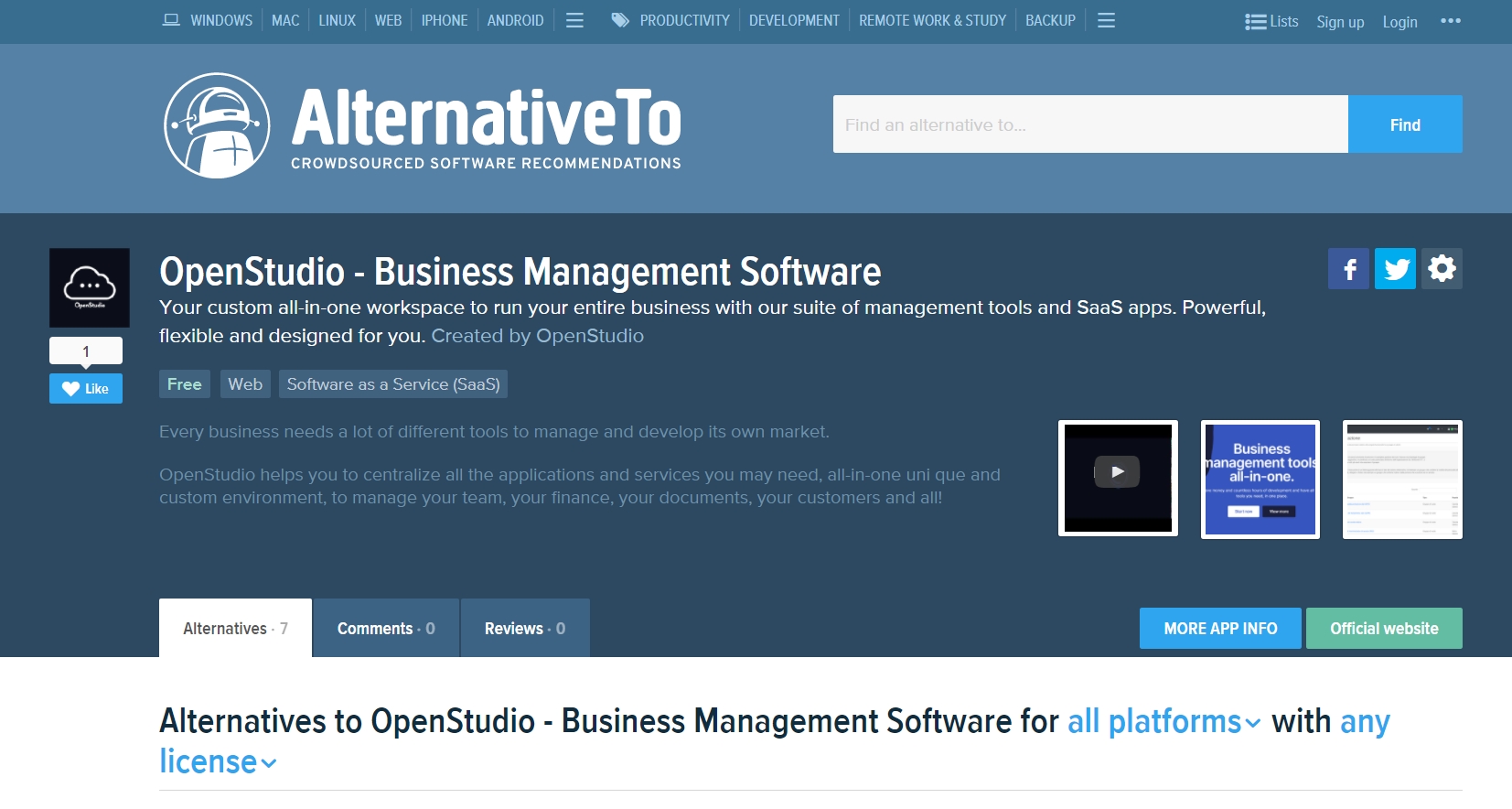Image resolution: width=1512 pixels, height=809 pixels.
Task: Open the app settings gear icon
Action: tap(1442, 269)
